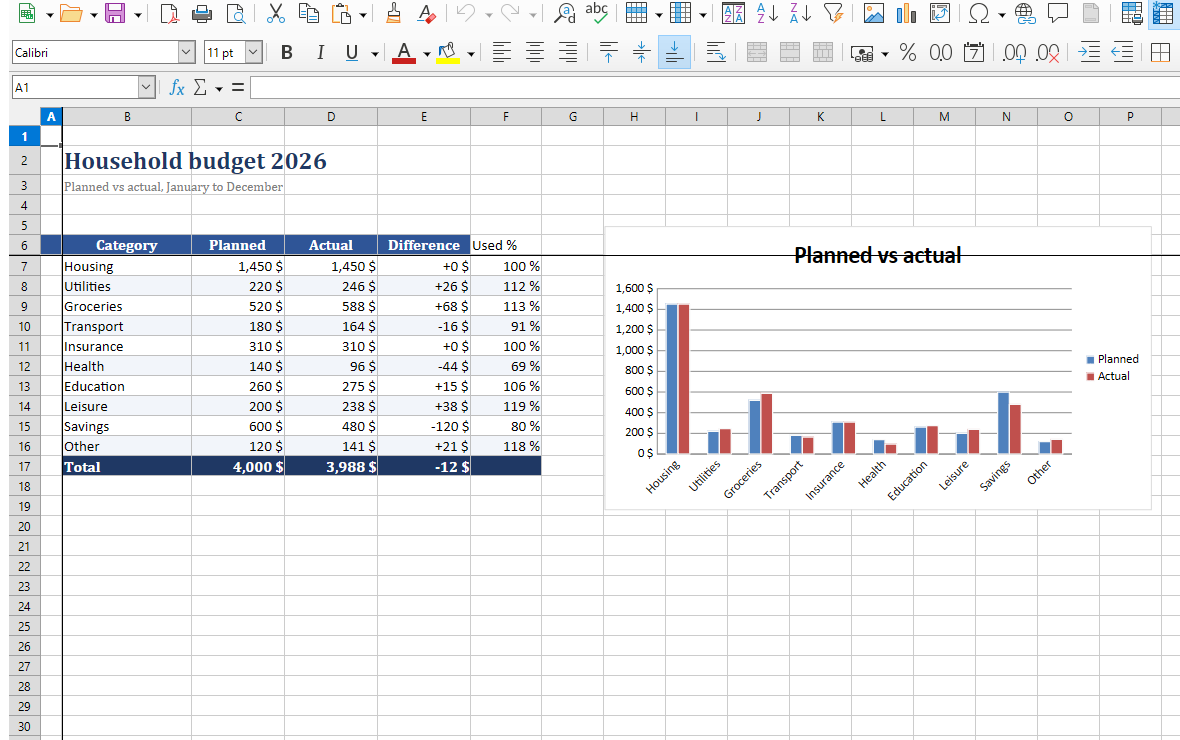The height and width of the screenshot is (740, 1180).
Task: Expand the Select Function sum dropdown
Action: click(218, 89)
